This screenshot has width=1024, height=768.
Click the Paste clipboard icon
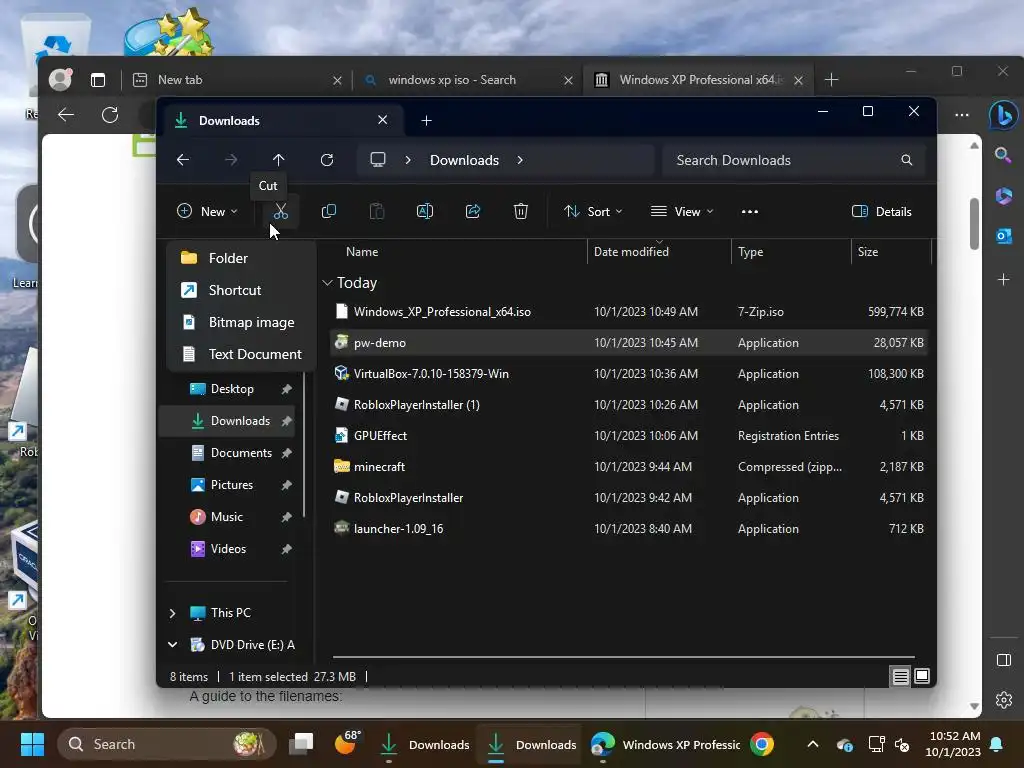(x=377, y=212)
